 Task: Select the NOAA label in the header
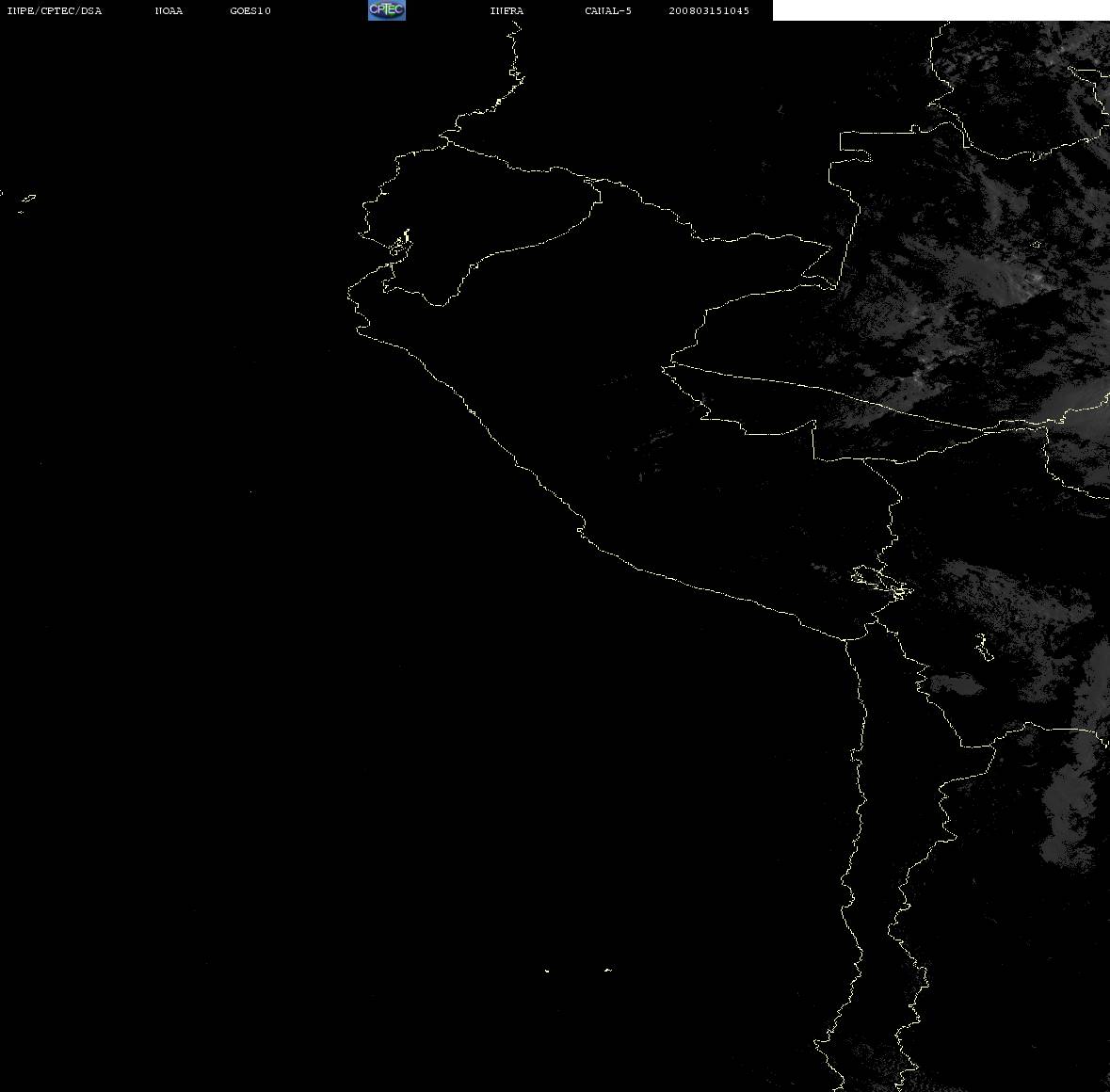point(169,10)
